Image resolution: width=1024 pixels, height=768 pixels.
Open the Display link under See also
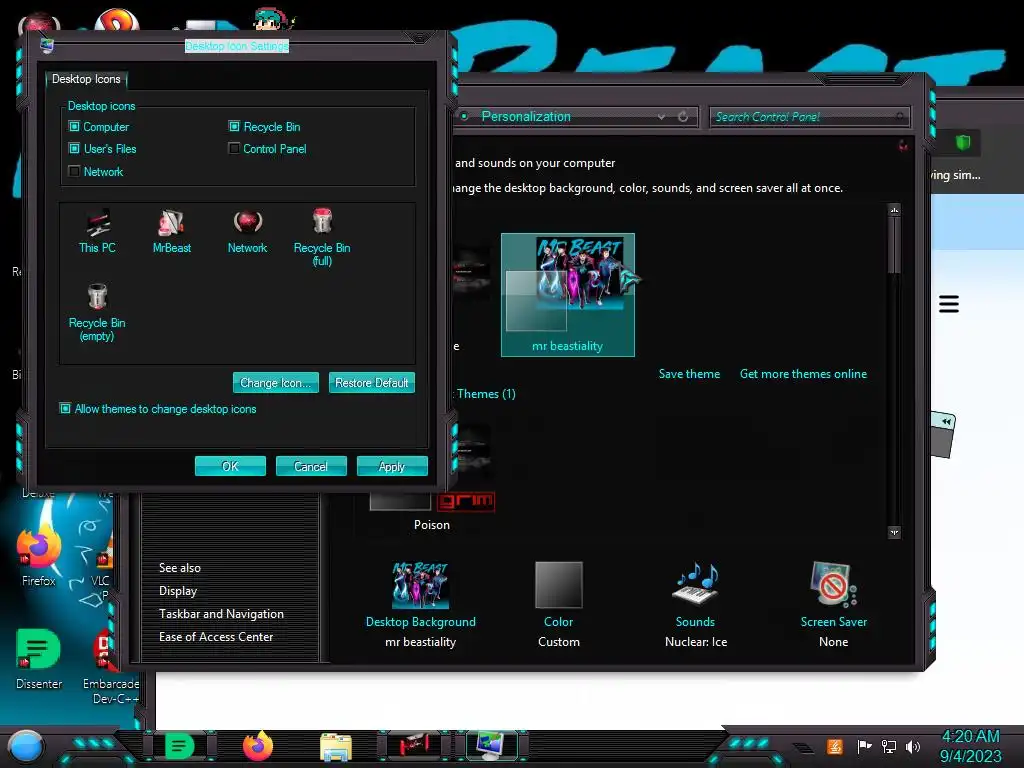point(178,591)
